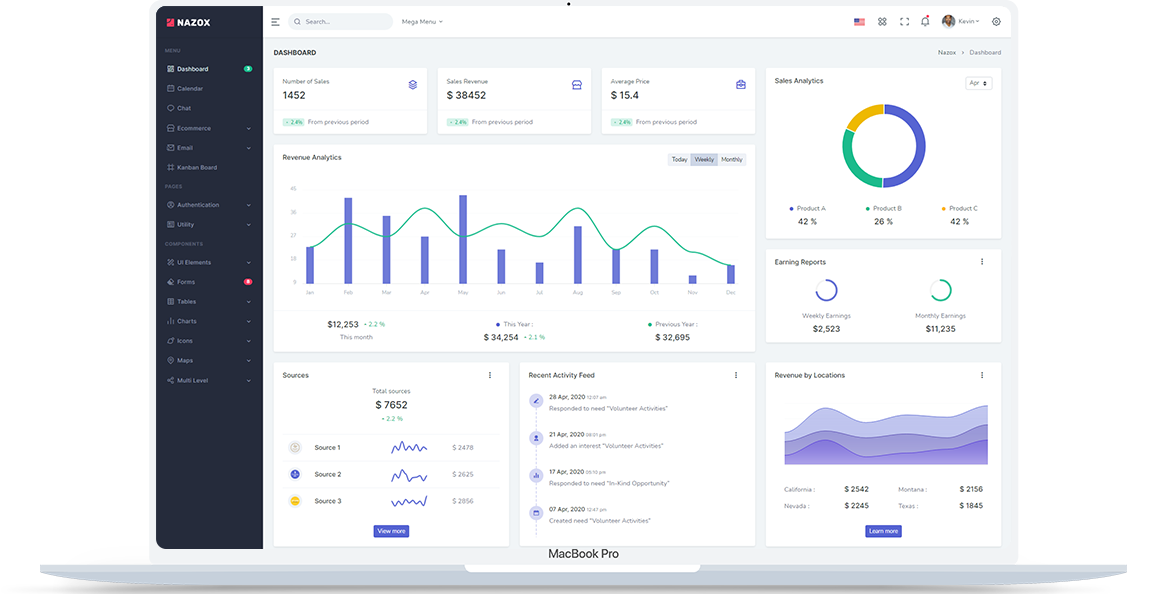This screenshot has height=594, width=1175.
Task: Switch Revenue Analytics to Monthly
Action: tap(732, 160)
